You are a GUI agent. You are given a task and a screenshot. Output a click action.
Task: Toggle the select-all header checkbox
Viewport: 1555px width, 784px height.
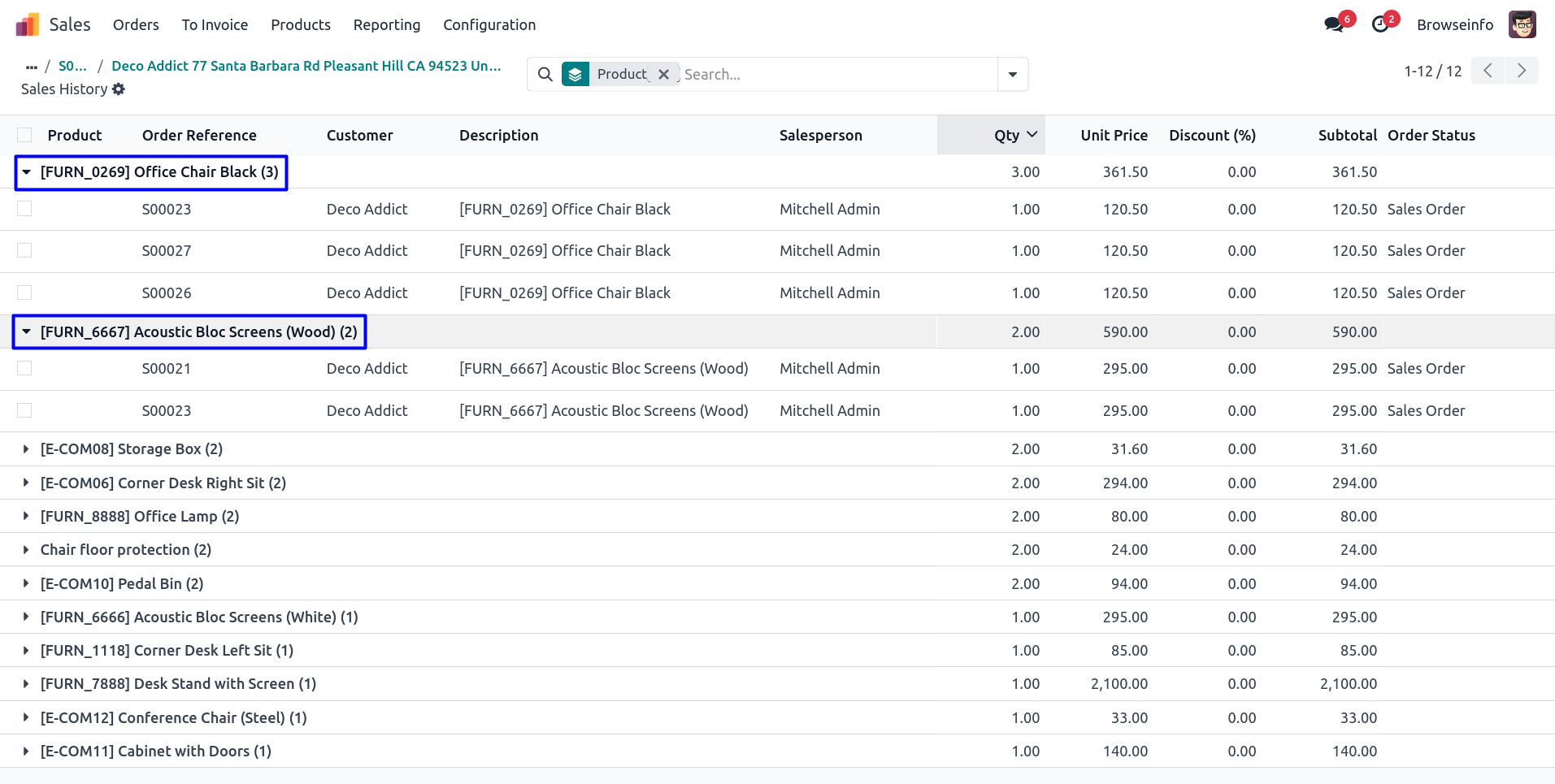point(24,135)
